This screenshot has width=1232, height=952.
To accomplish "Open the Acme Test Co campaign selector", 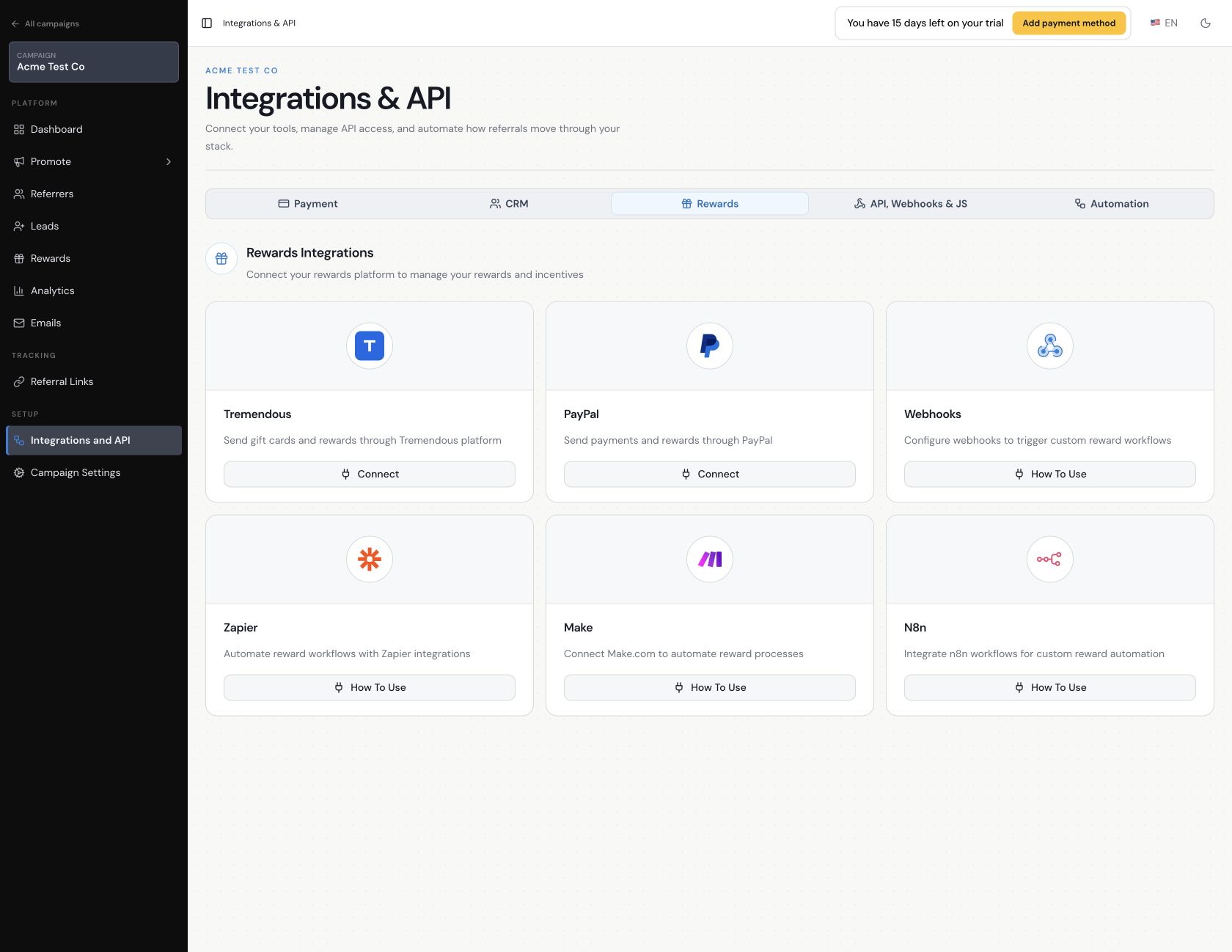I will click(94, 62).
